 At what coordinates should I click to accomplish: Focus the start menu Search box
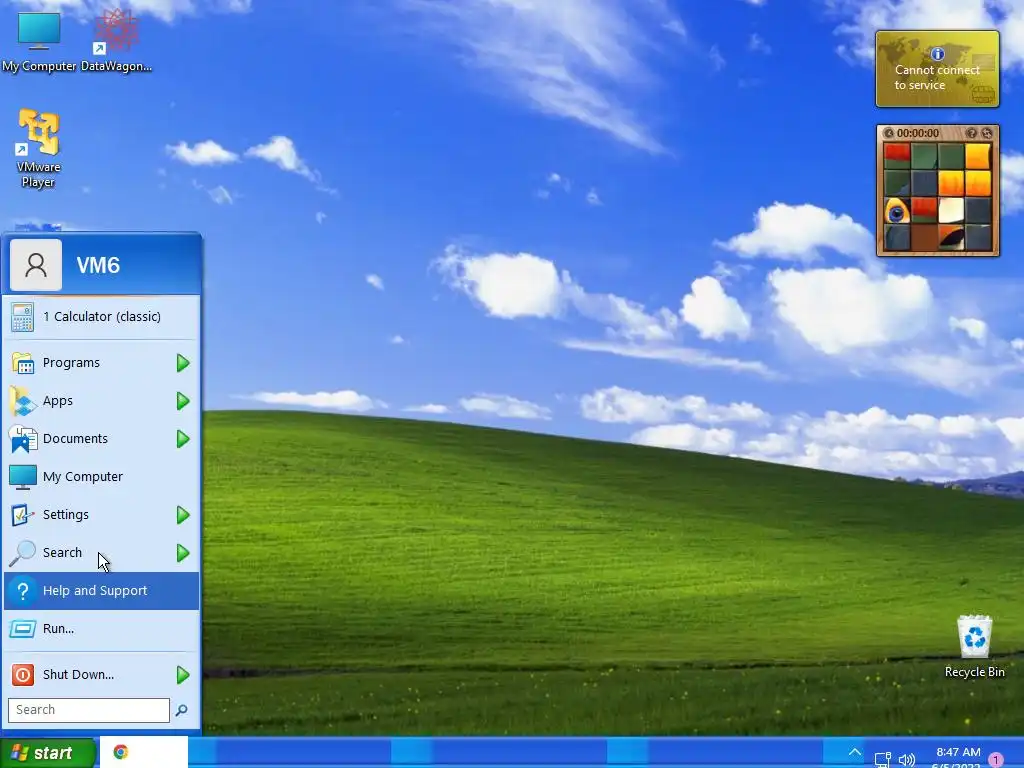point(89,710)
